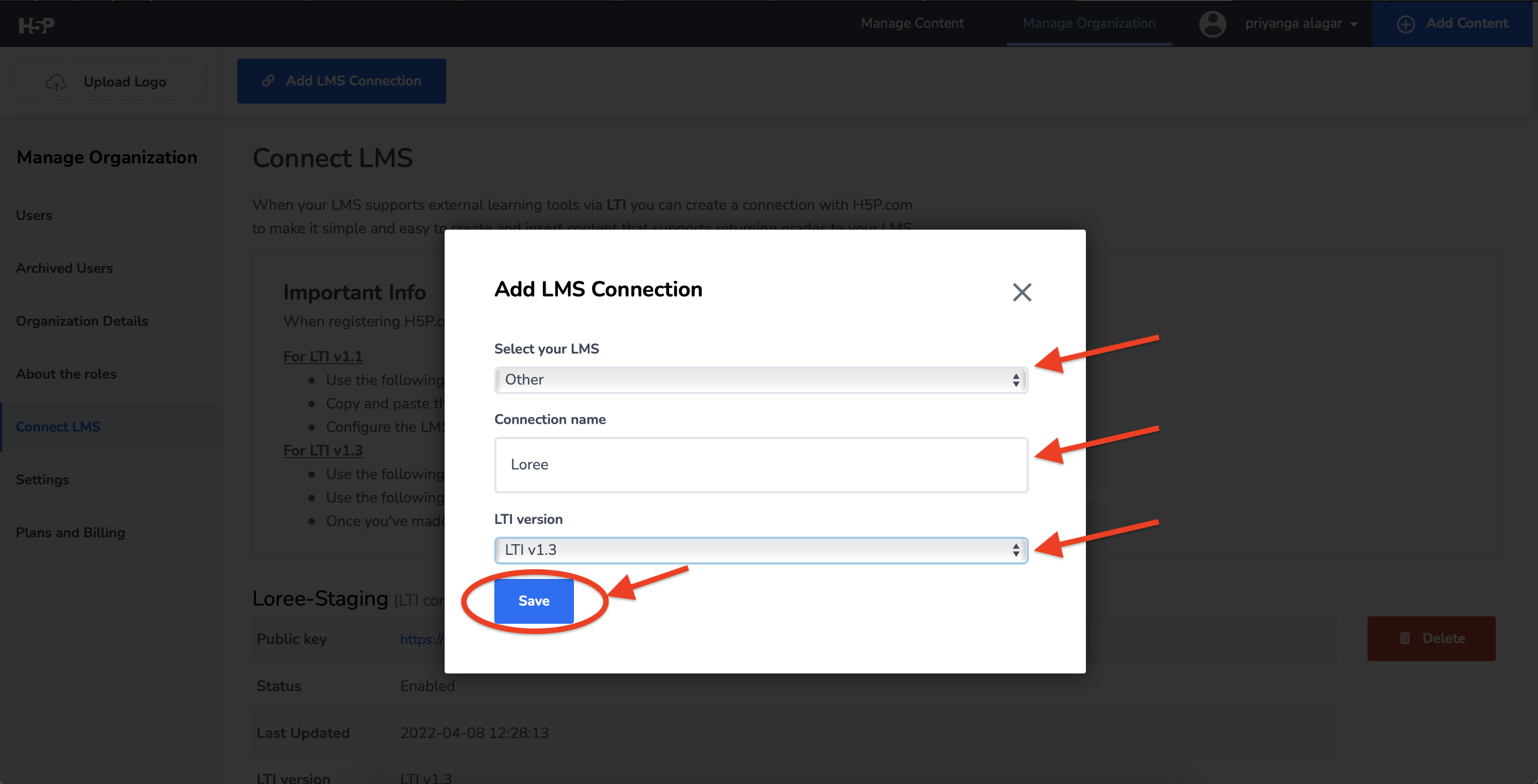This screenshot has width=1538, height=784.
Task: Click the Connection name text field
Action: [760, 465]
